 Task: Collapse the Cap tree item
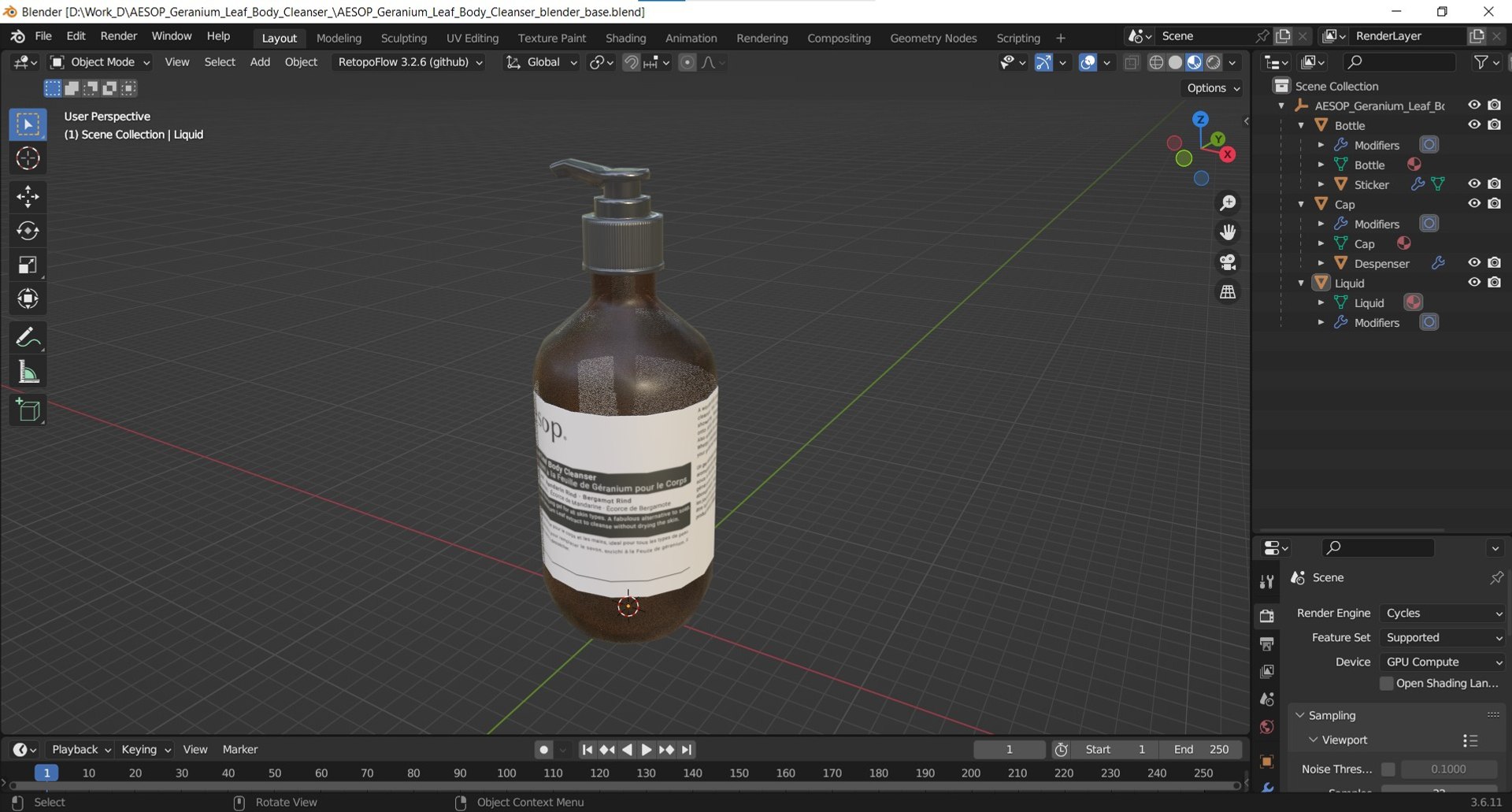pos(1302,204)
